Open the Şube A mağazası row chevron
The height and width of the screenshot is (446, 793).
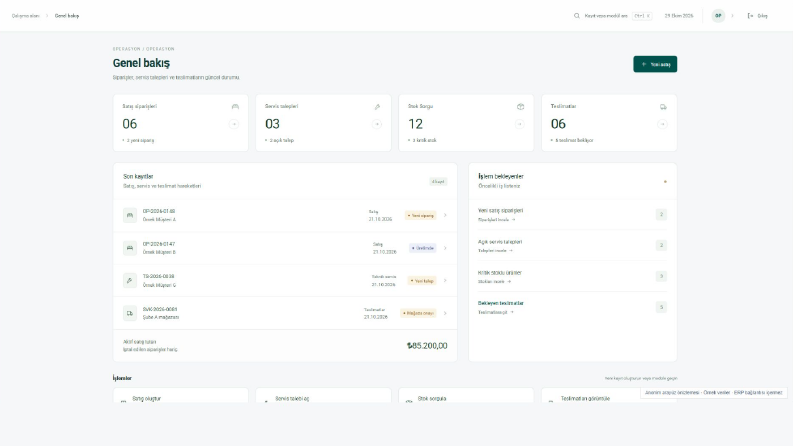point(445,313)
